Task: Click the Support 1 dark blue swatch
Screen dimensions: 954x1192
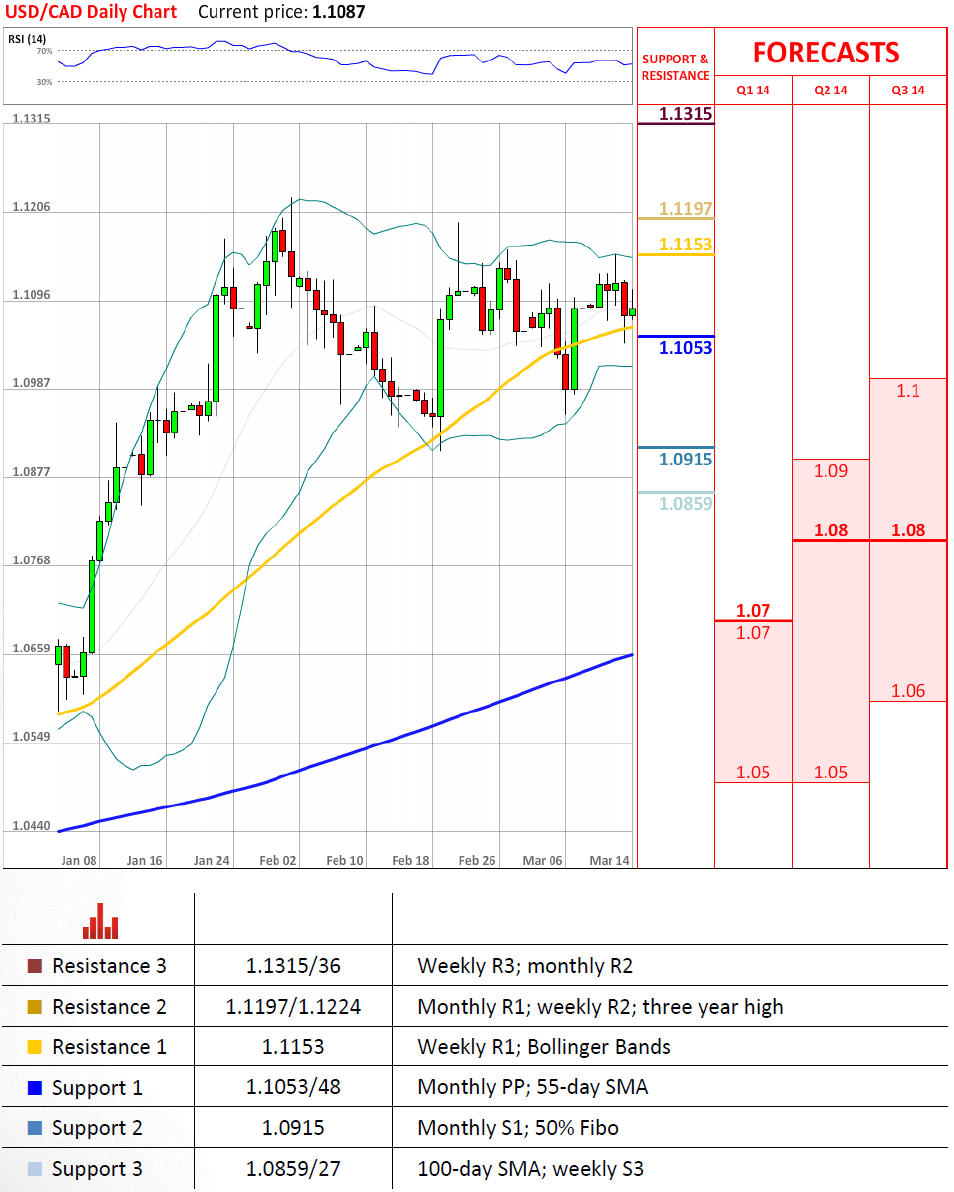Action: pos(35,1088)
